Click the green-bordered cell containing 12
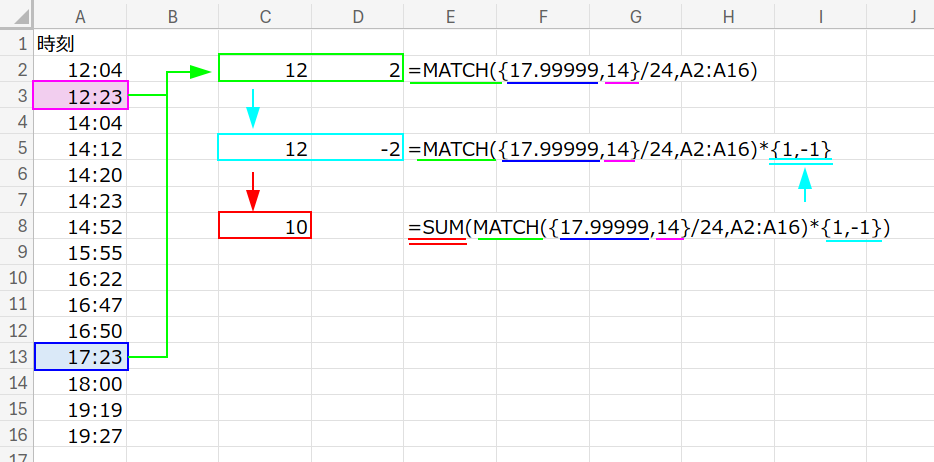The width and height of the screenshot is (934, 462). click(x=265, y=70)
